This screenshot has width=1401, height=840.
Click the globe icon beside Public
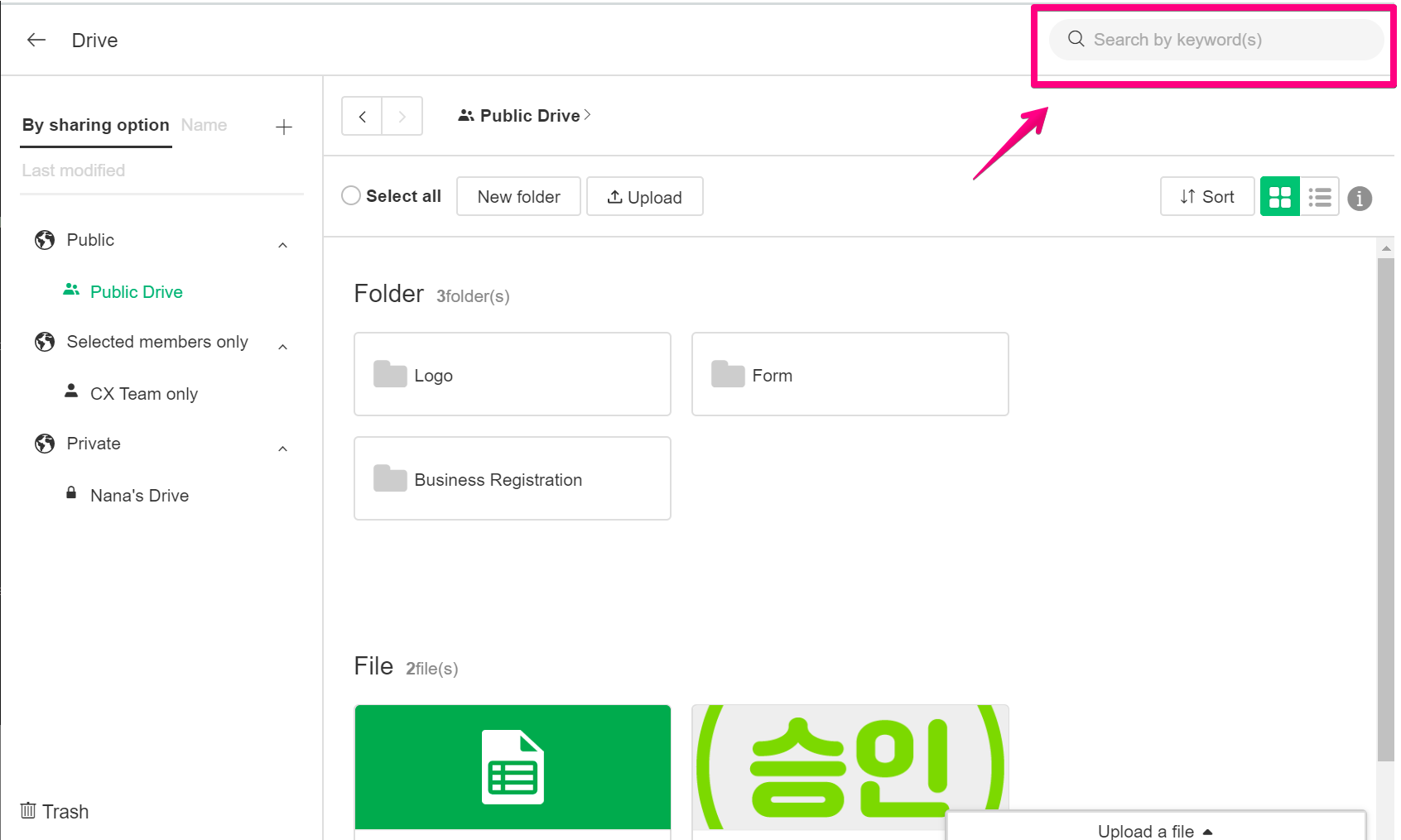(x=45, y=240)
